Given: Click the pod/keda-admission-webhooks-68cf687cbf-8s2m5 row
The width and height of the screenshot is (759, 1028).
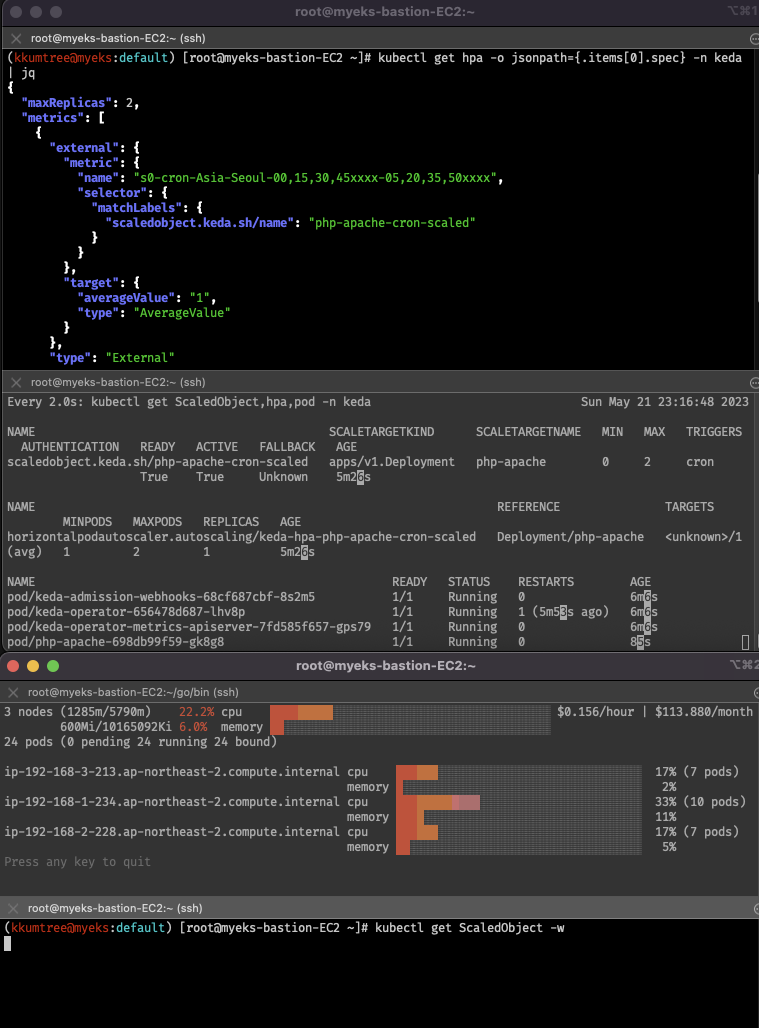Looking at the screenshot, I should tap(332, 597).
